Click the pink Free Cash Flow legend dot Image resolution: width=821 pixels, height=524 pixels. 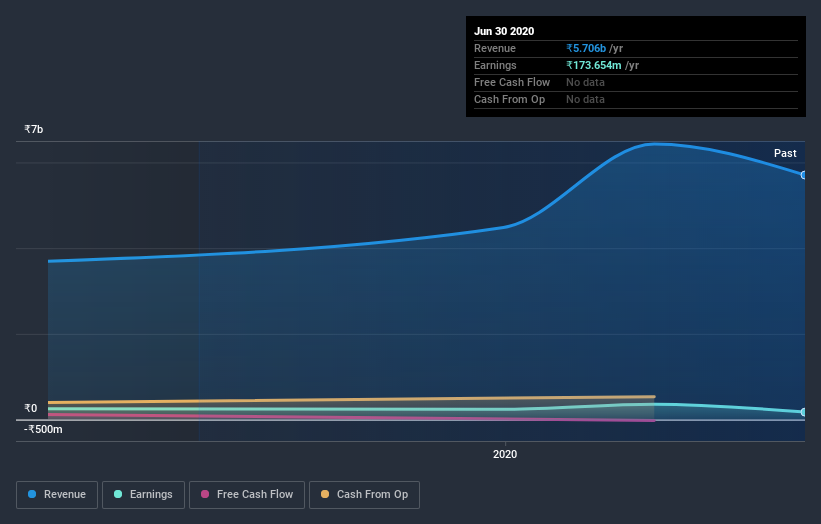(205, 494)
